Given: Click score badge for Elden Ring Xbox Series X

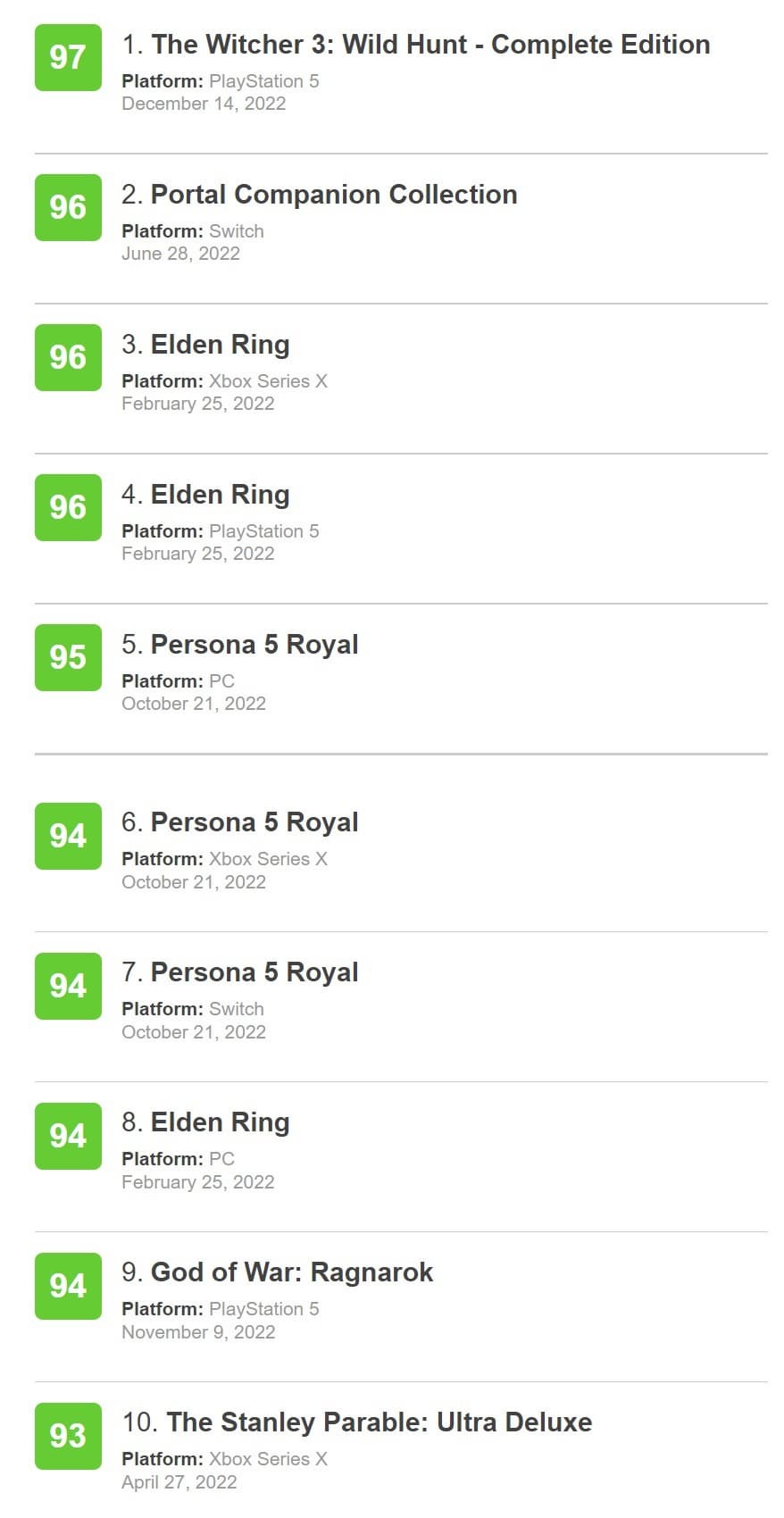Looking at the screenshot, I should coord(68,357).
